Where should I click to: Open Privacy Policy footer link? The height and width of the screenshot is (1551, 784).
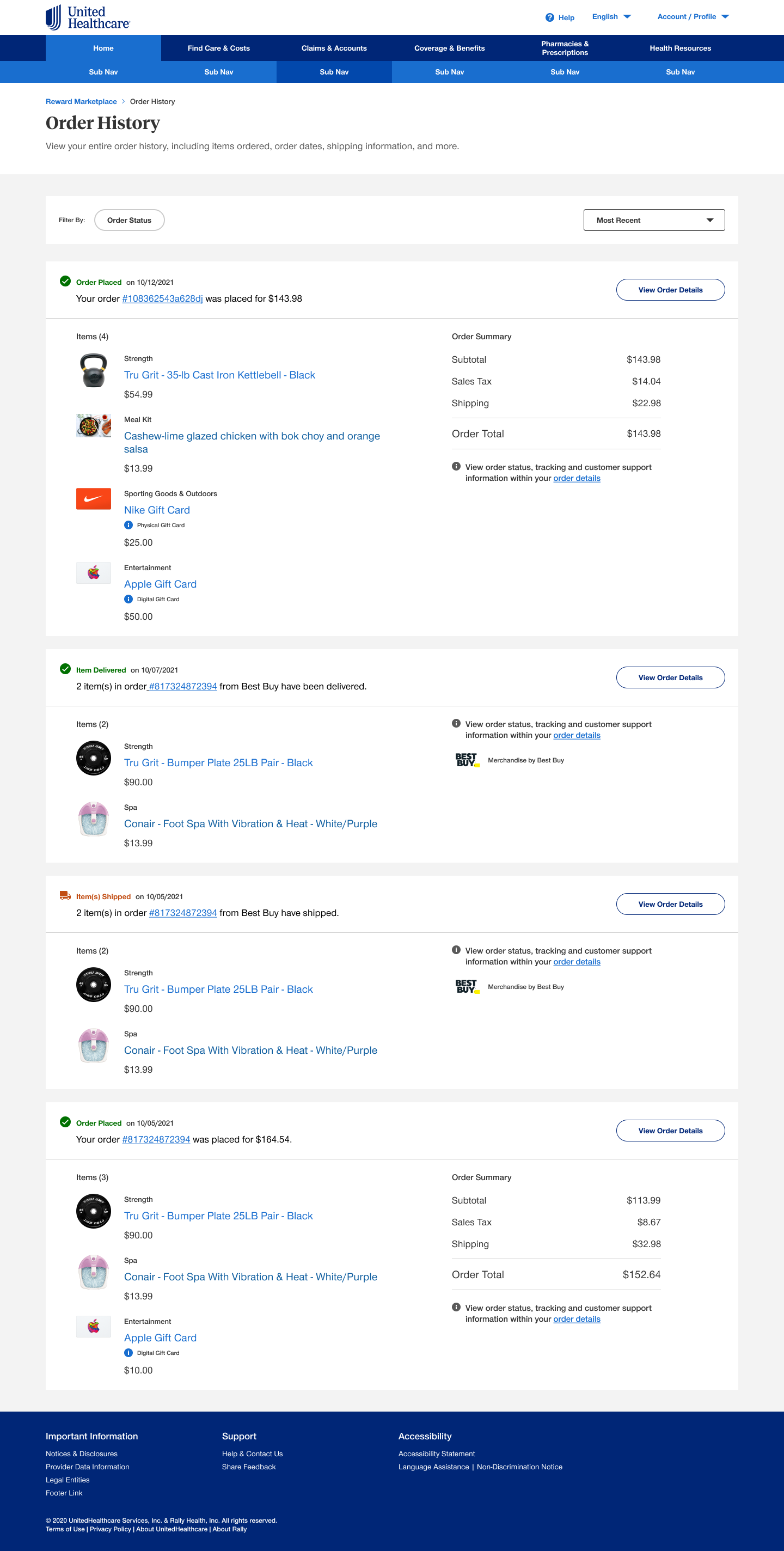click(111, 1529)
